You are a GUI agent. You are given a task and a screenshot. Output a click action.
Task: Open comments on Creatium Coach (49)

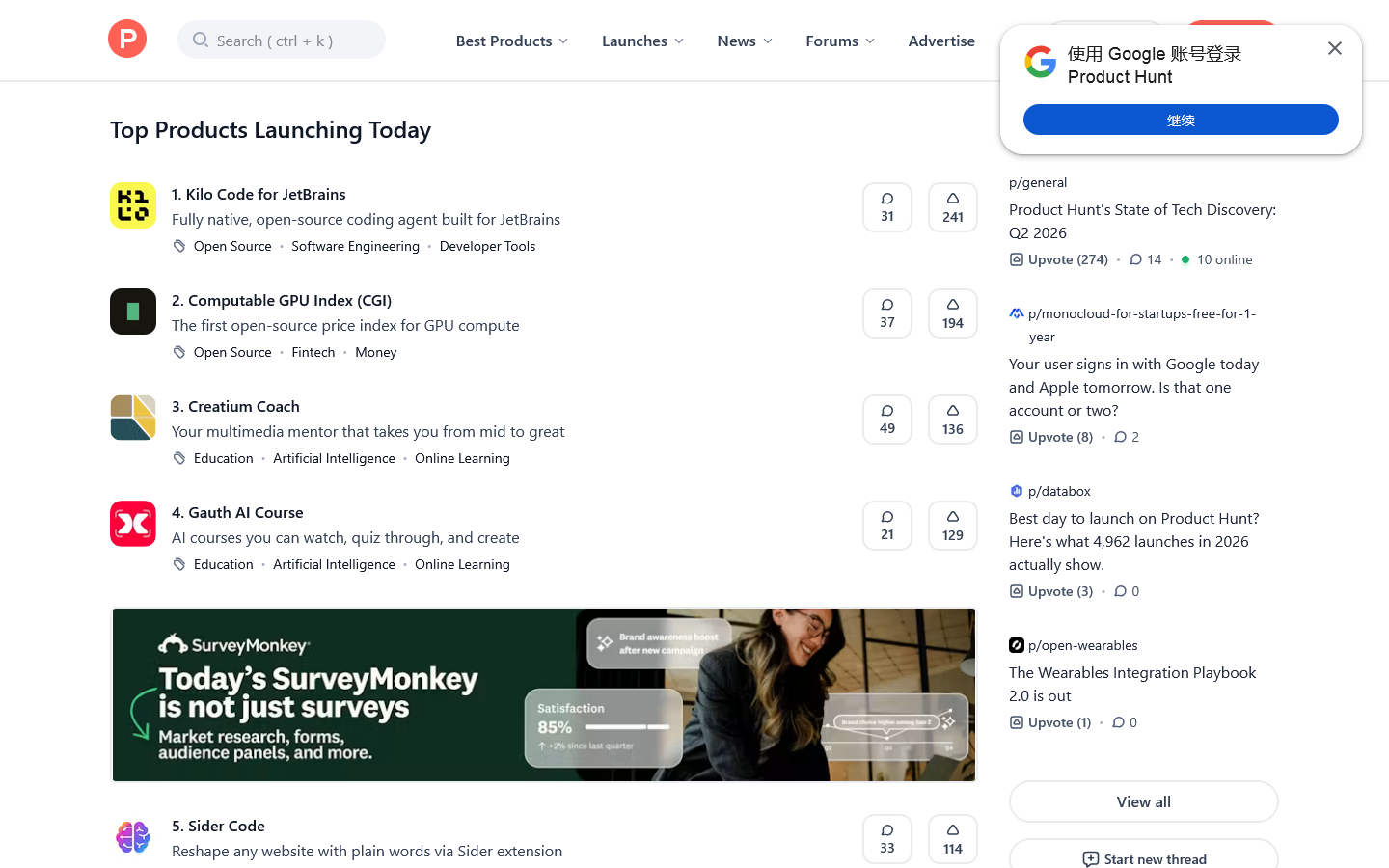pyautogui.click(x=887, y=420)
